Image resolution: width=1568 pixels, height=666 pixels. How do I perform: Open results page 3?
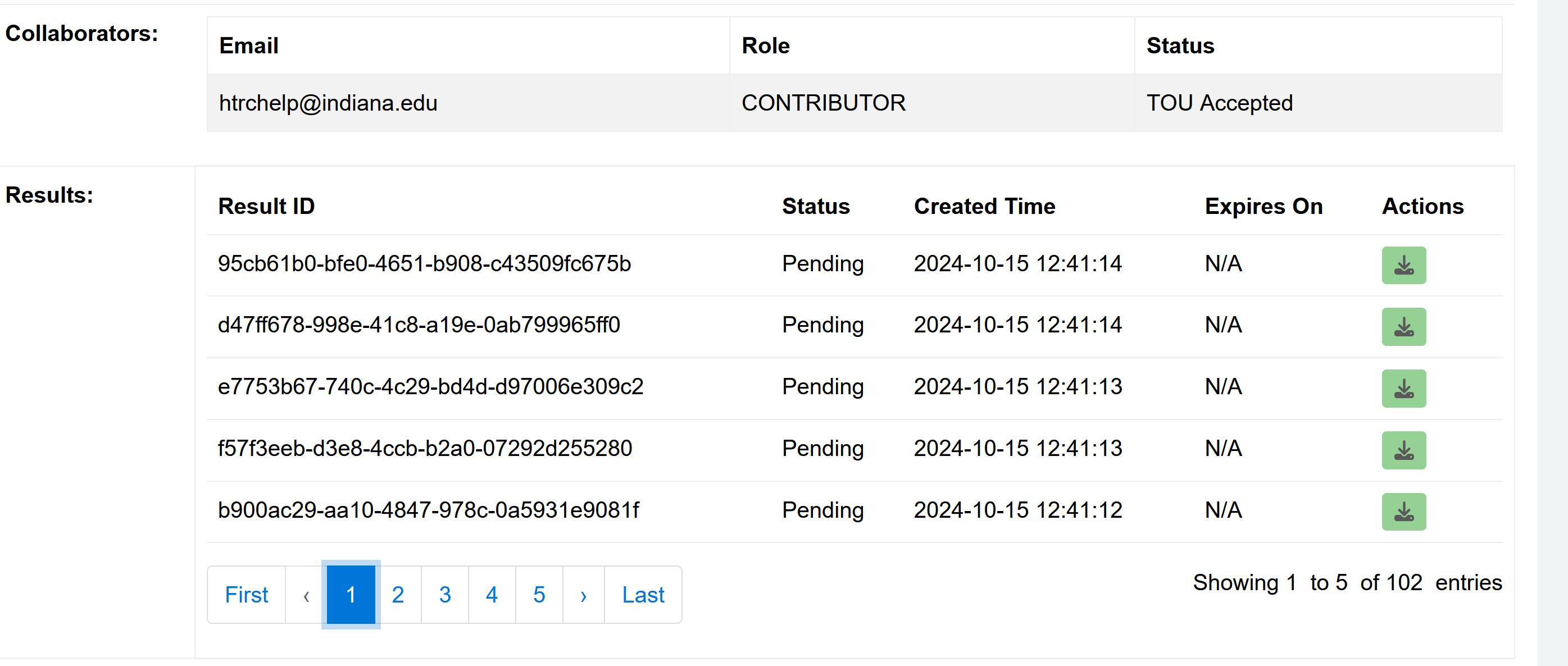click(444, 595)
